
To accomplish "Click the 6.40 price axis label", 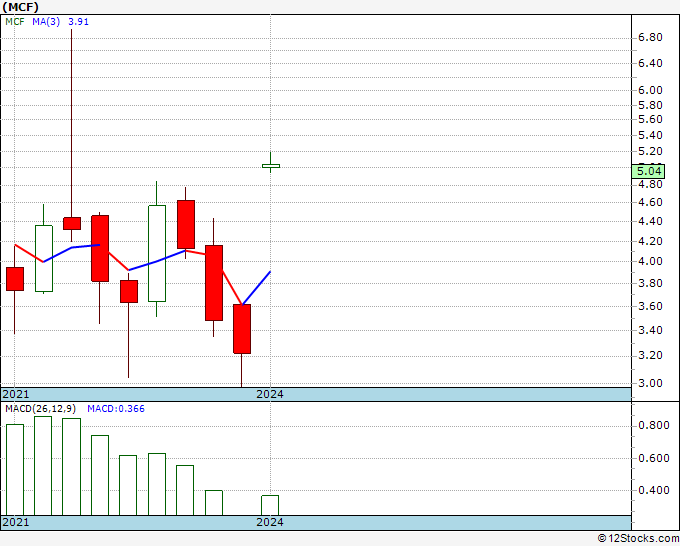I will pos(650,63).
